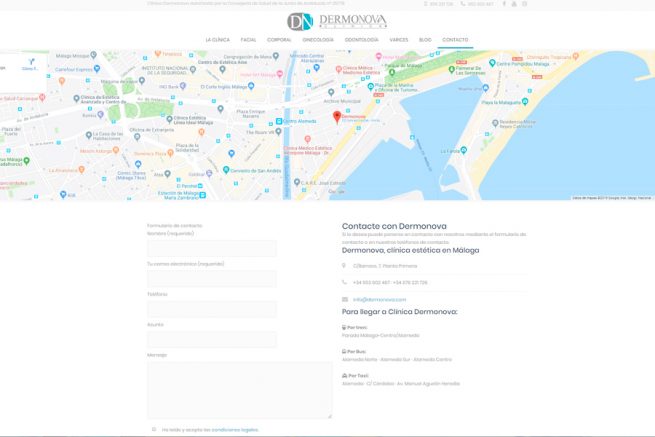Click the Google logo on the map

[x=336, y=191]
